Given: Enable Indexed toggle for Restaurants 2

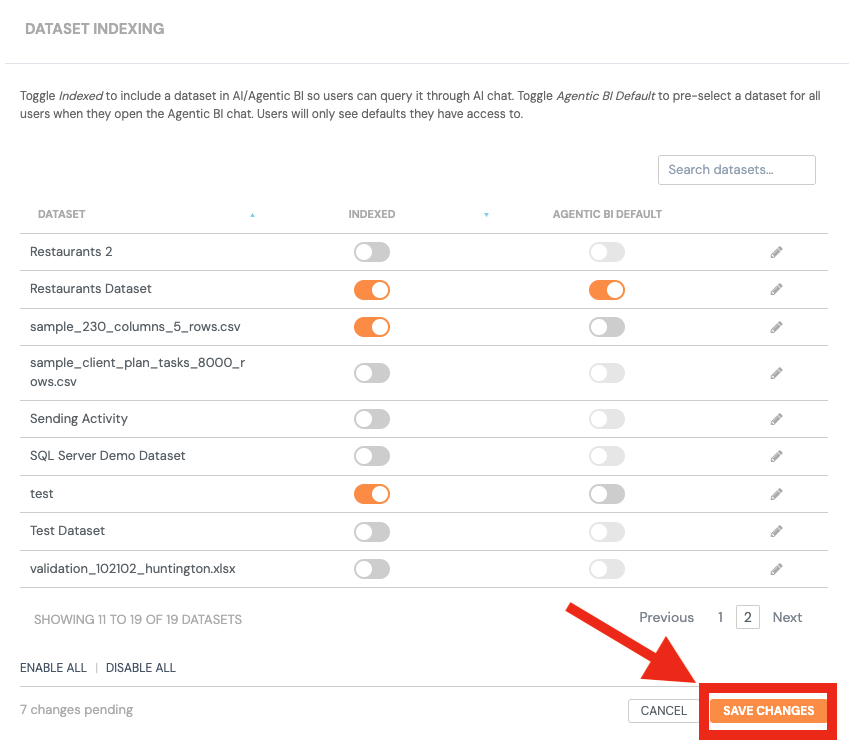Looking at the screenshot, I should [372, 252].
